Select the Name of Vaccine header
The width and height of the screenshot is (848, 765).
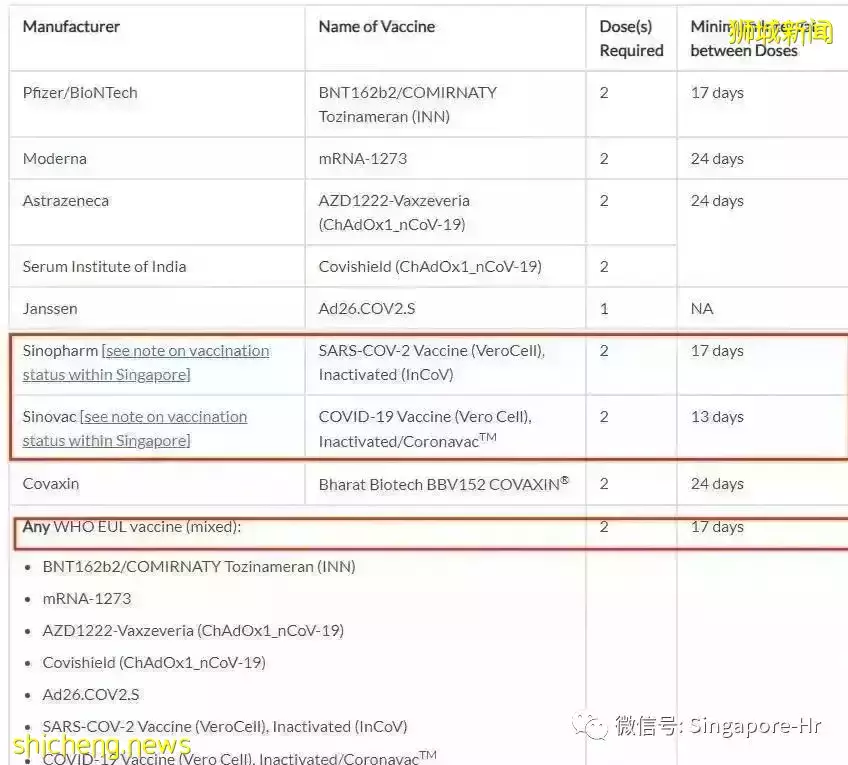pos(376,26)
